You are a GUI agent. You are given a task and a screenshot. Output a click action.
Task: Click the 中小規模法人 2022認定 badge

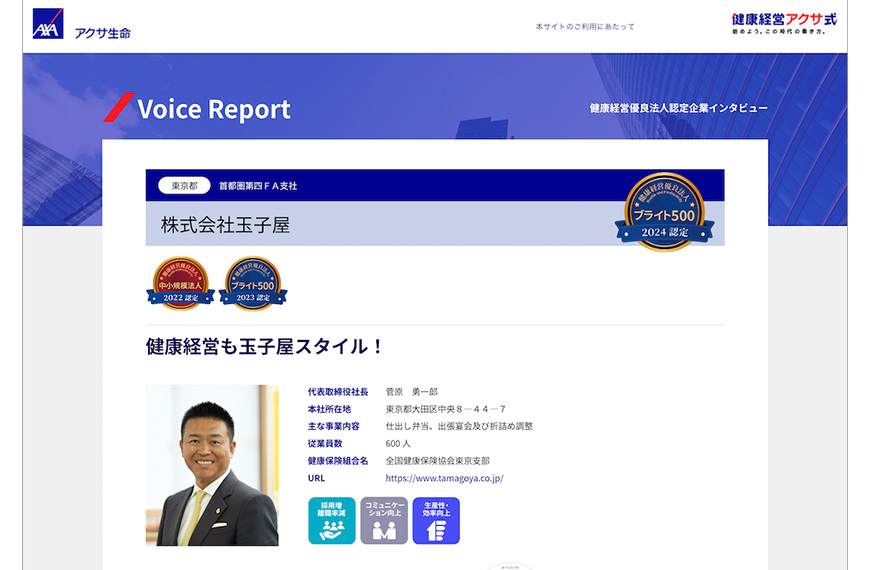(x=180, y=283)
